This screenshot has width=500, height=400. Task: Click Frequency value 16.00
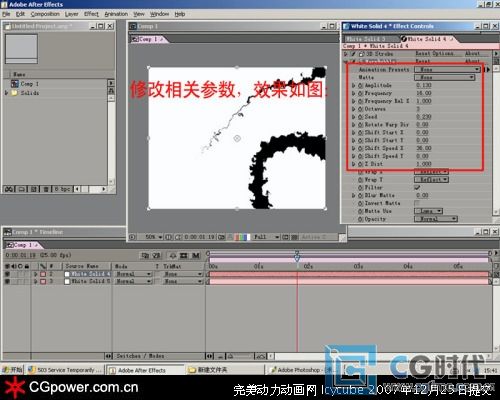(424, 93)
